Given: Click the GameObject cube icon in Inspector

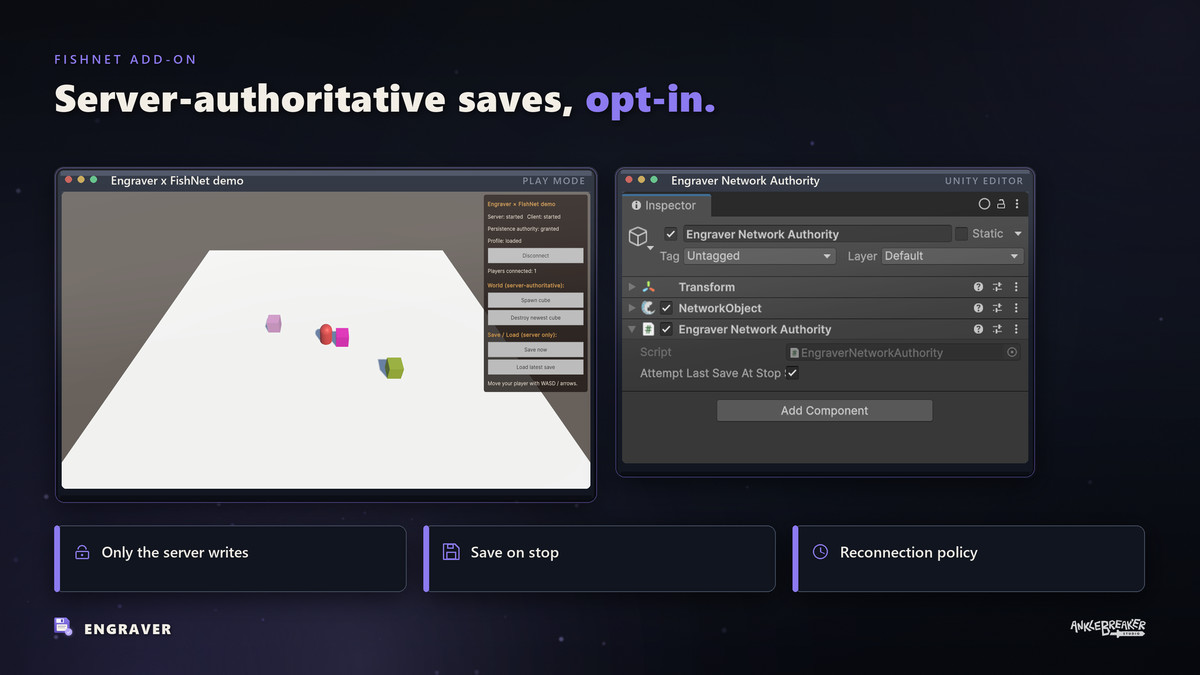Looking at the screenshot, I should [x=637, y=237].
